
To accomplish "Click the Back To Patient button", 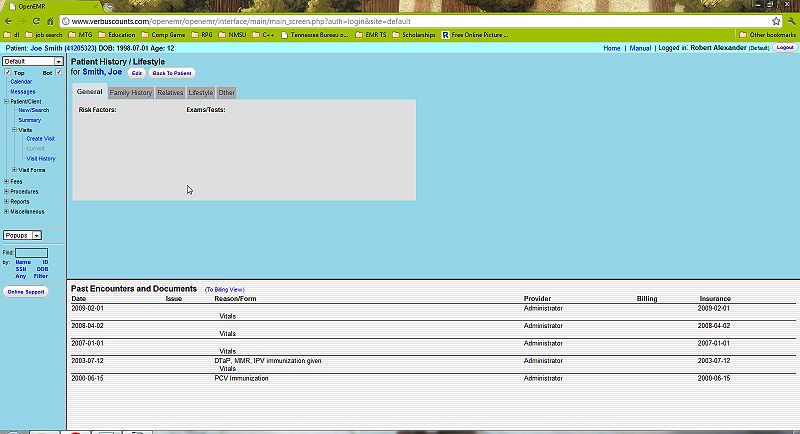I will [172, 73].
